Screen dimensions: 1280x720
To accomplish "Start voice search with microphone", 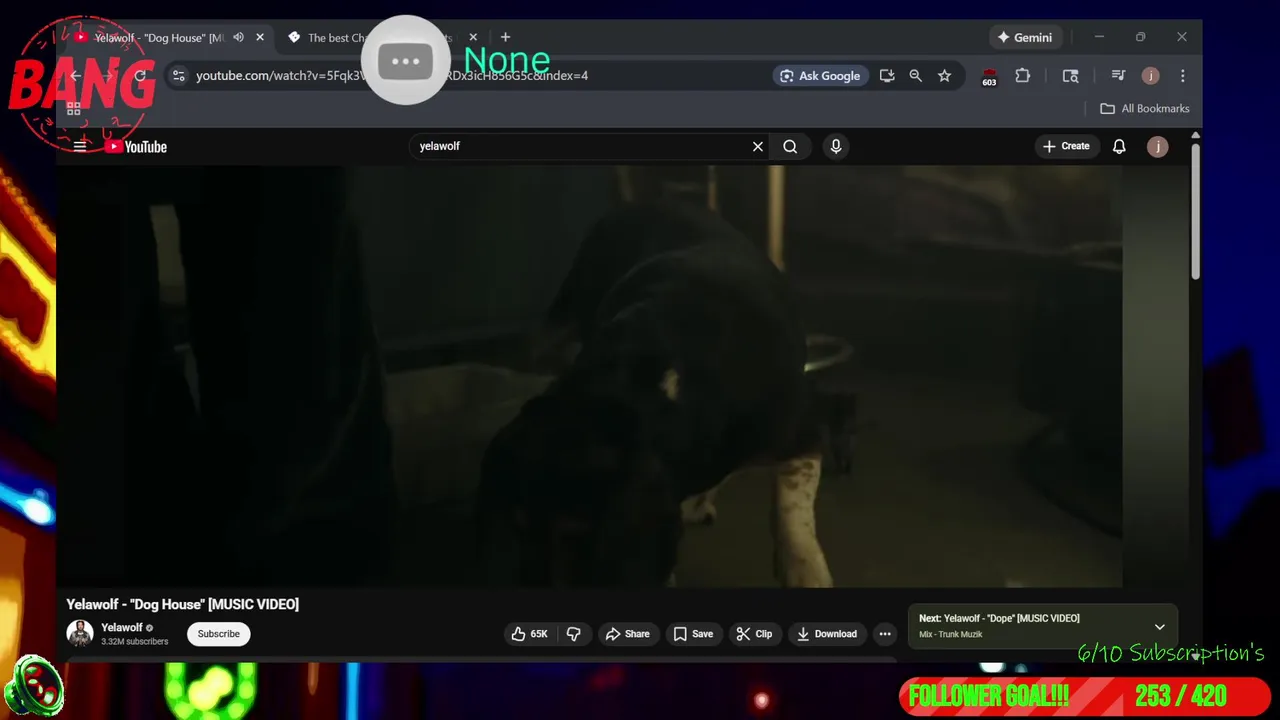I will tap(836, 147).
